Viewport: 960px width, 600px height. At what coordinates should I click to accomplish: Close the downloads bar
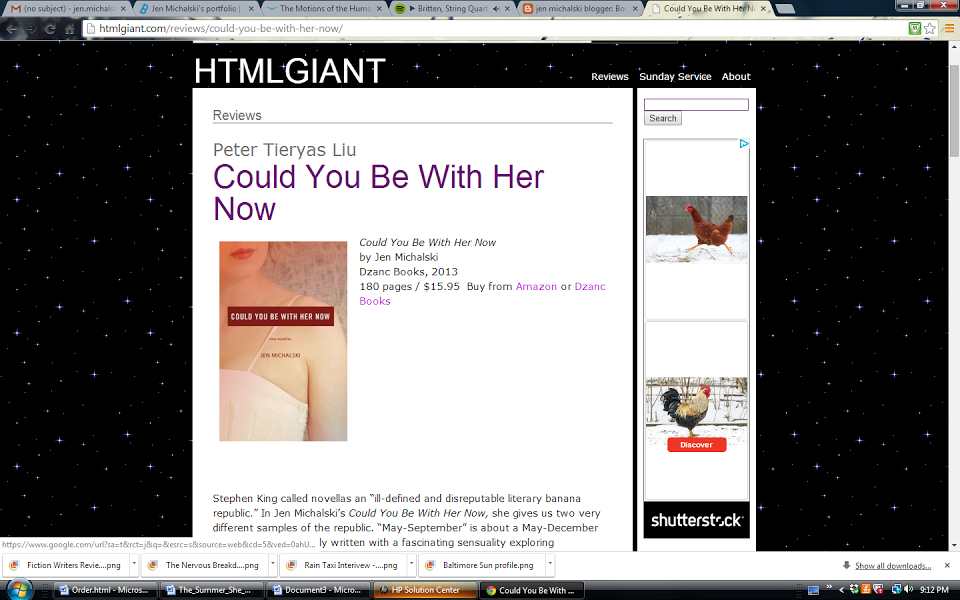[x=947, y=565]
